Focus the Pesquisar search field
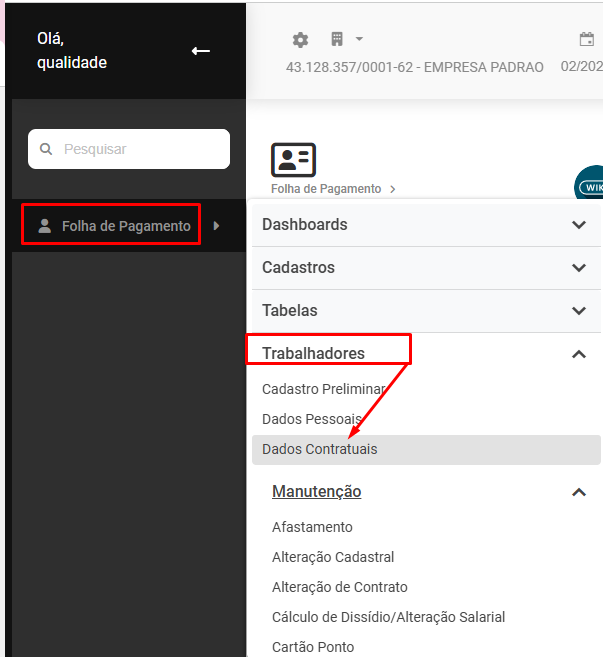Viewport: 603px width, 657px height. [129, 149]
